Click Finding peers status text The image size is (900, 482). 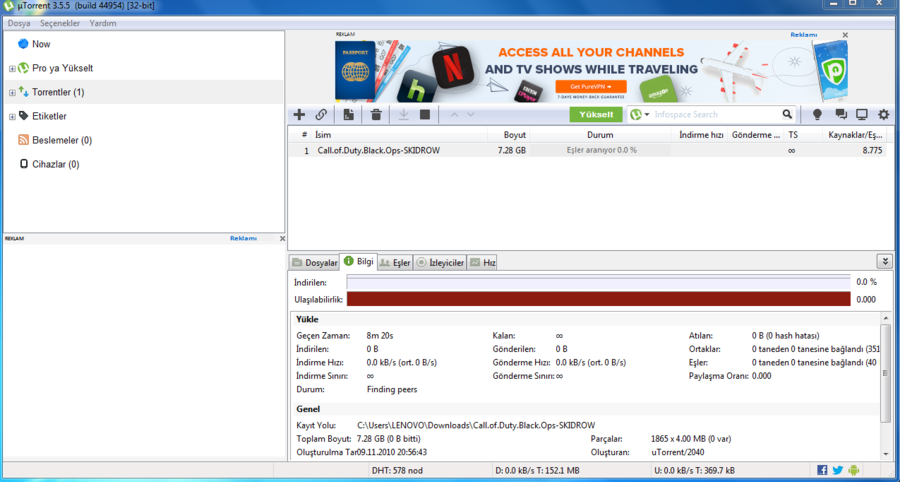coord(392,389)
